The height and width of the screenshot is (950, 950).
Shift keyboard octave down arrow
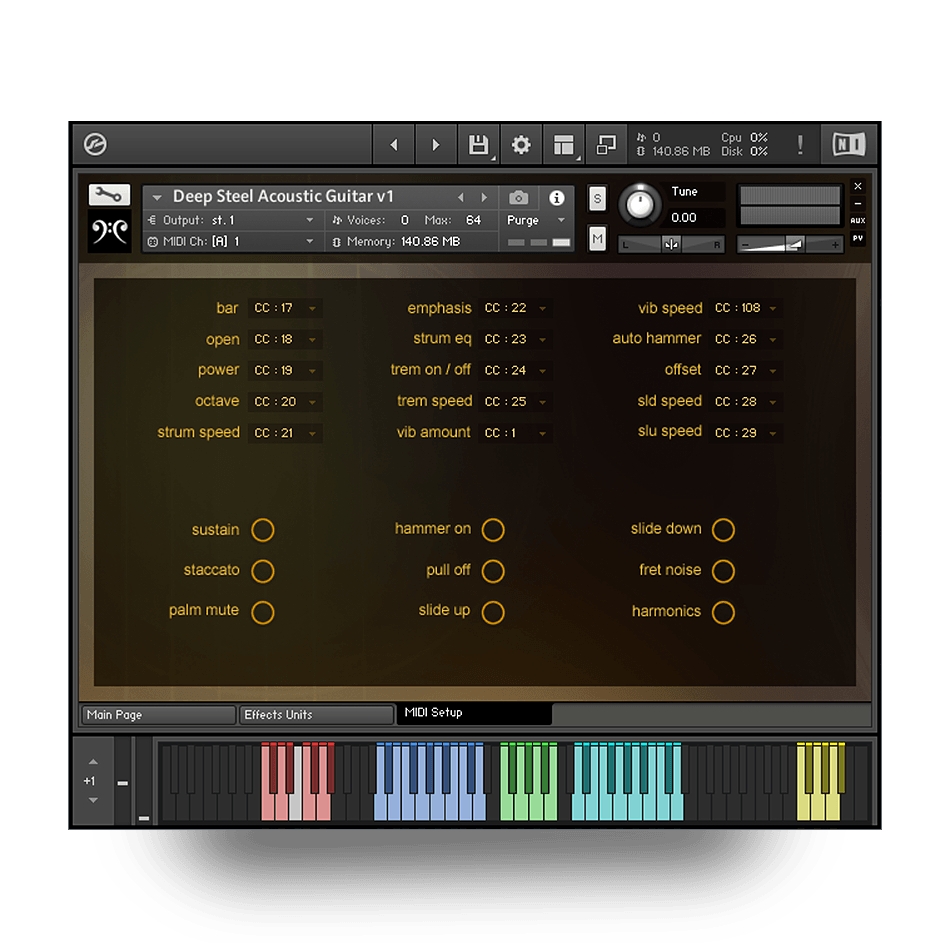93,800
